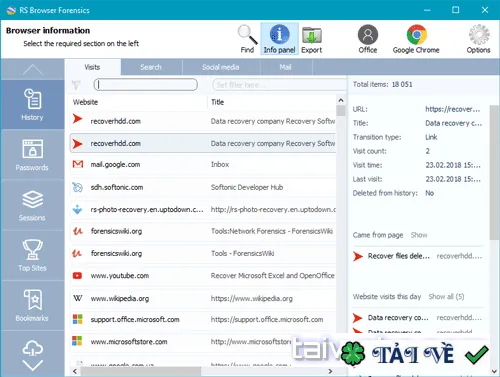Open the Find magnifier tool
This screenshot has height=377, width=500.
pyautogui.click(x=247, y=39)
